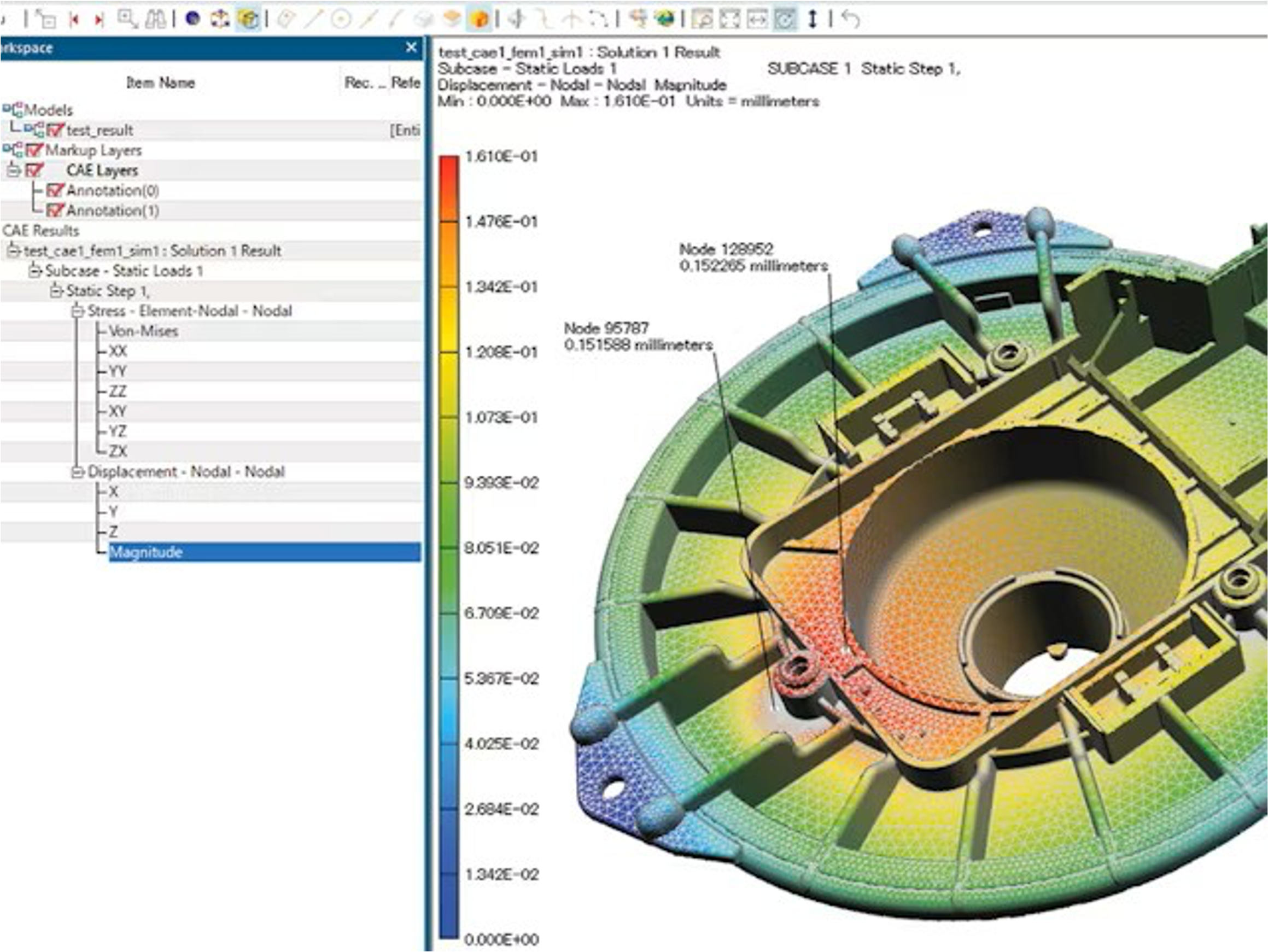Collapse the Subcase - Static Loads 1 node

(36, 271)
